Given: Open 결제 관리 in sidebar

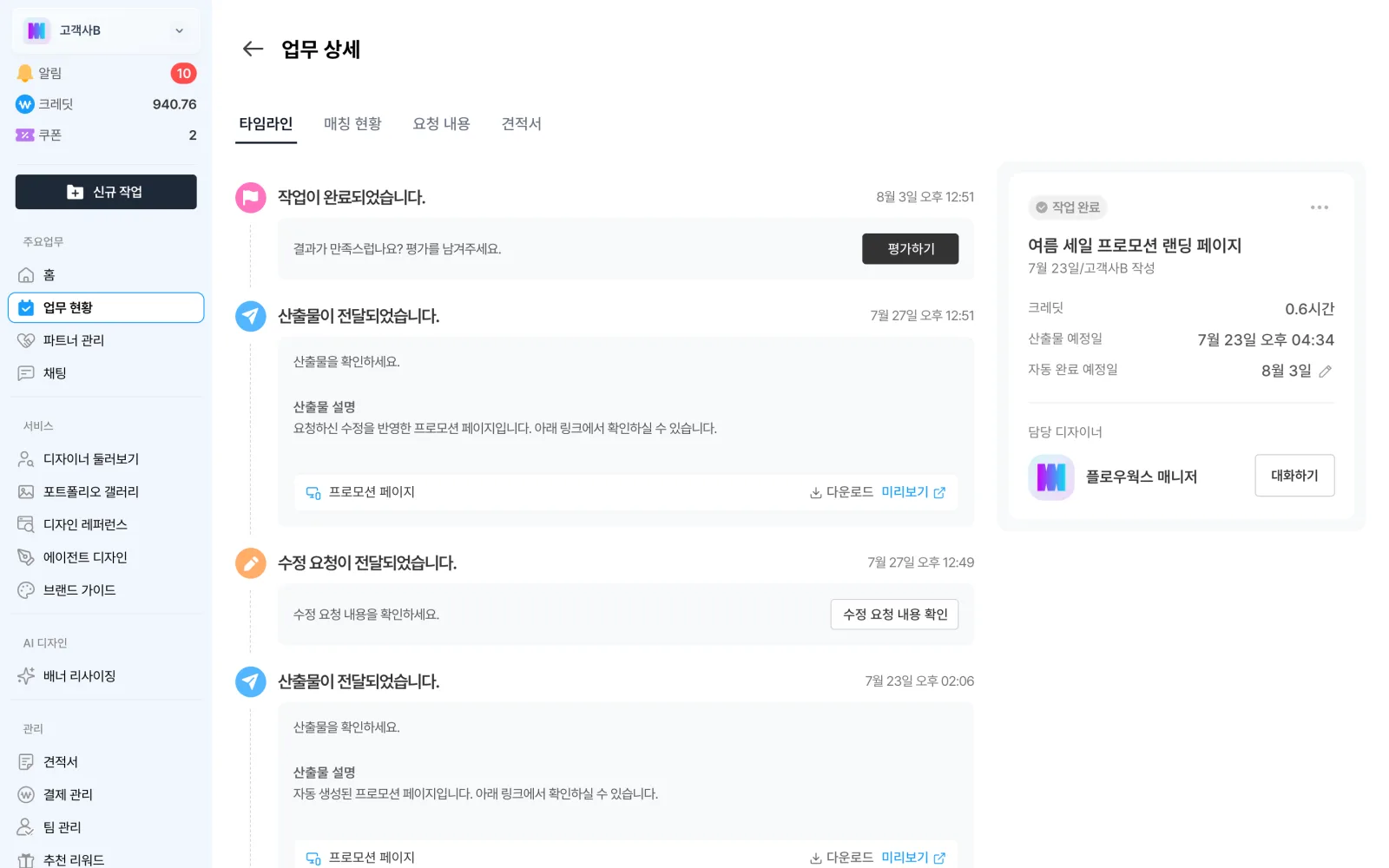Looking at the screenshot, I should [106, 795].
